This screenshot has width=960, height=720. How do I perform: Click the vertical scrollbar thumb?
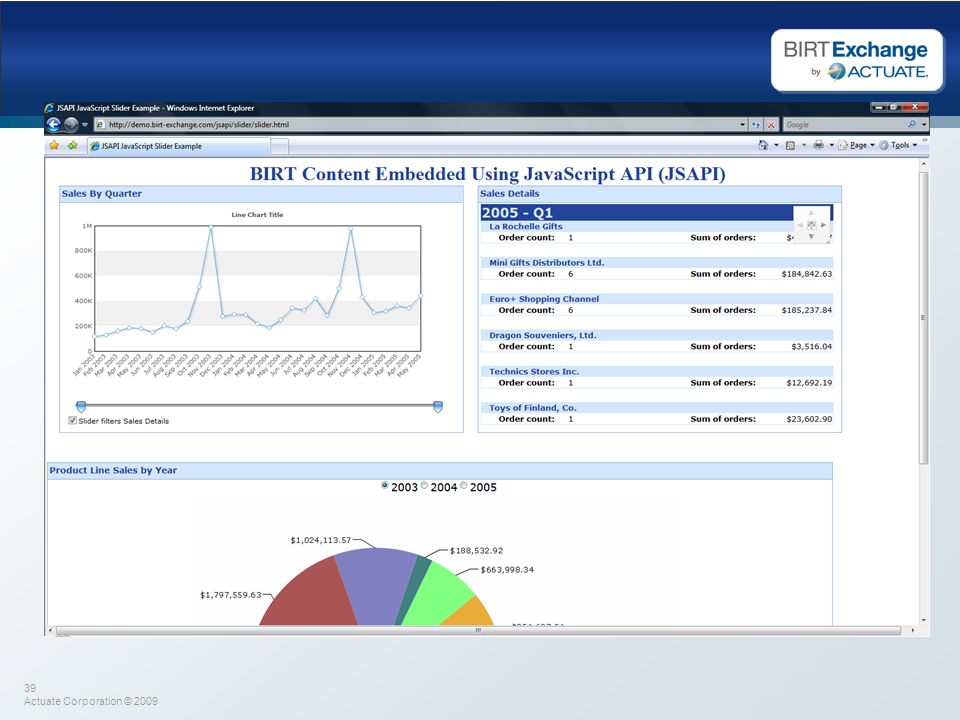coord(923,317)
